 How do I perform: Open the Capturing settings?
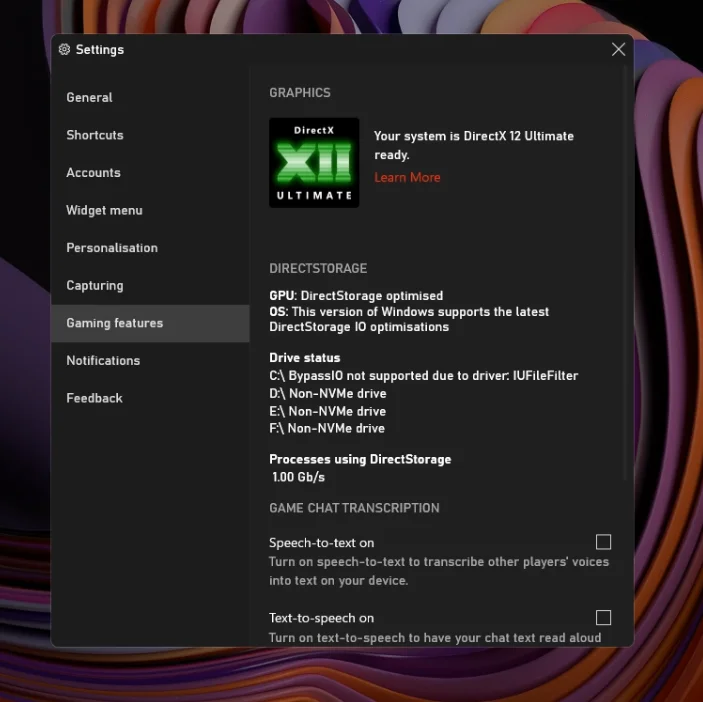(x=150, y=286)
